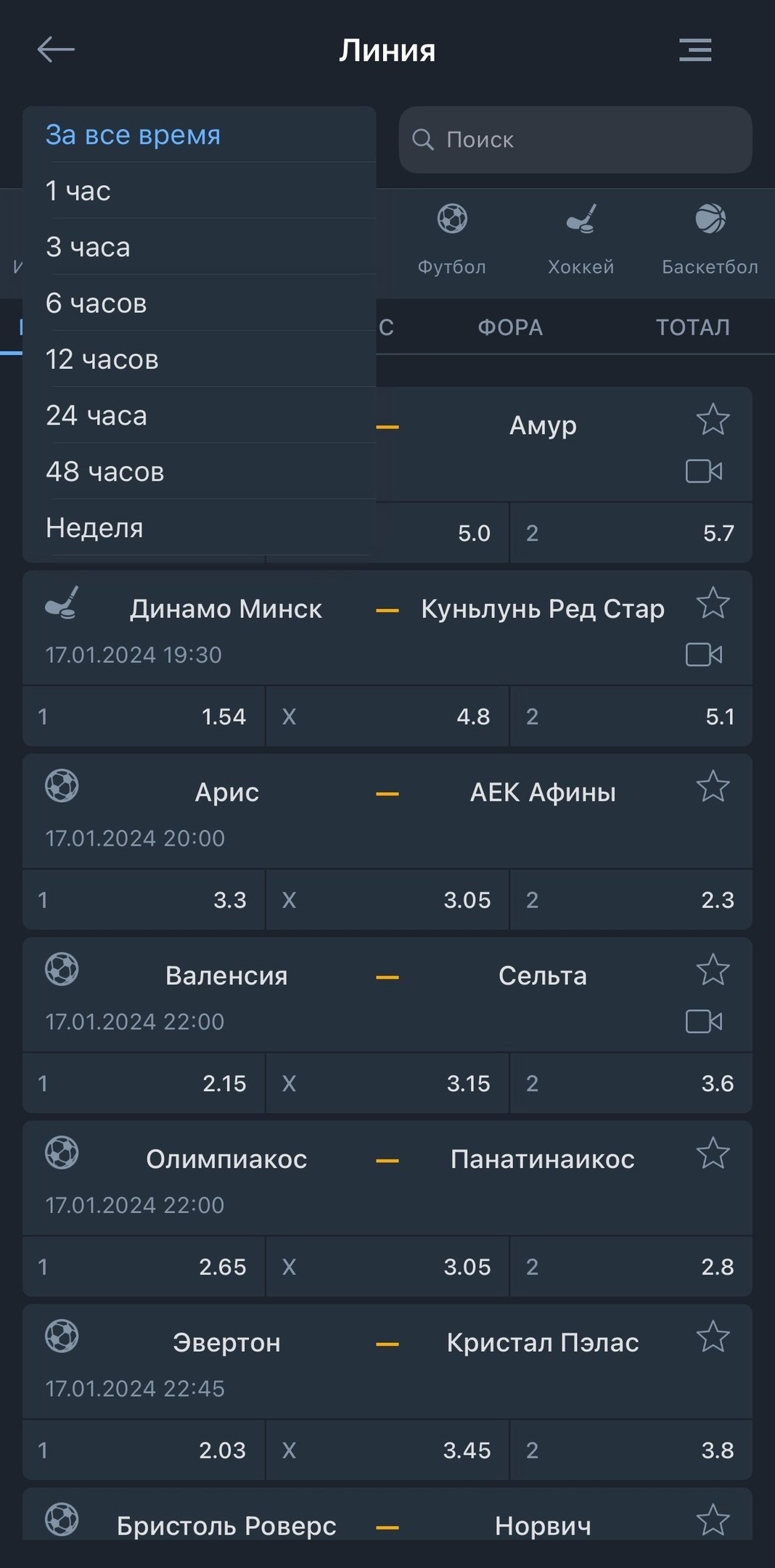Favorite the Арис – АЕК Афины match
Viewport: 775px width, 1568px height.
713,786
